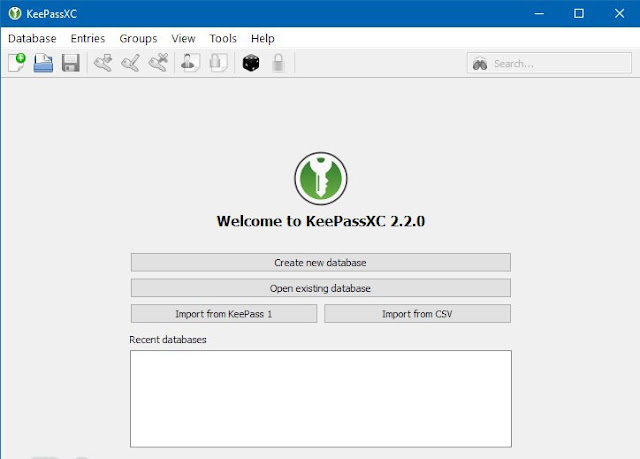Open the Groups menu

click(138, 38)
